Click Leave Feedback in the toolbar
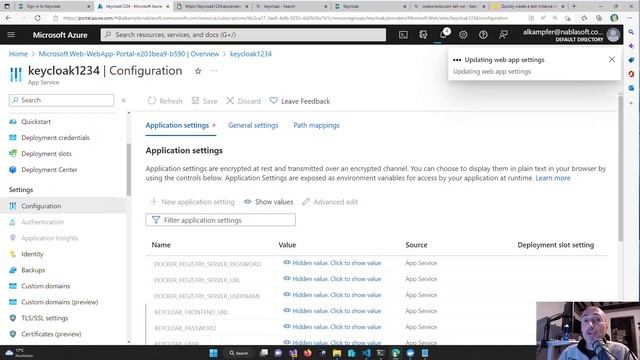Image resolution: width=640 pixels, height=360 pixels. click(x=300, y=101)
